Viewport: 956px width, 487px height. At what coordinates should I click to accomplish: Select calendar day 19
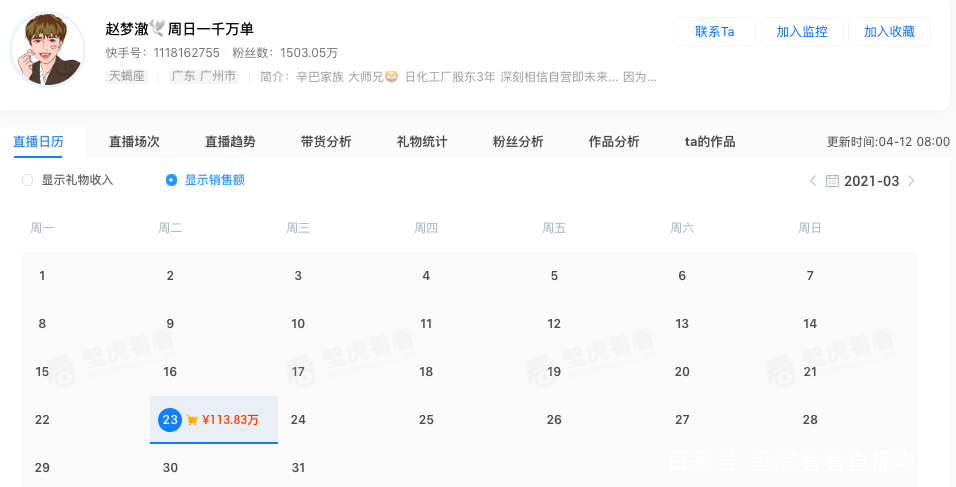click(554, 372)
